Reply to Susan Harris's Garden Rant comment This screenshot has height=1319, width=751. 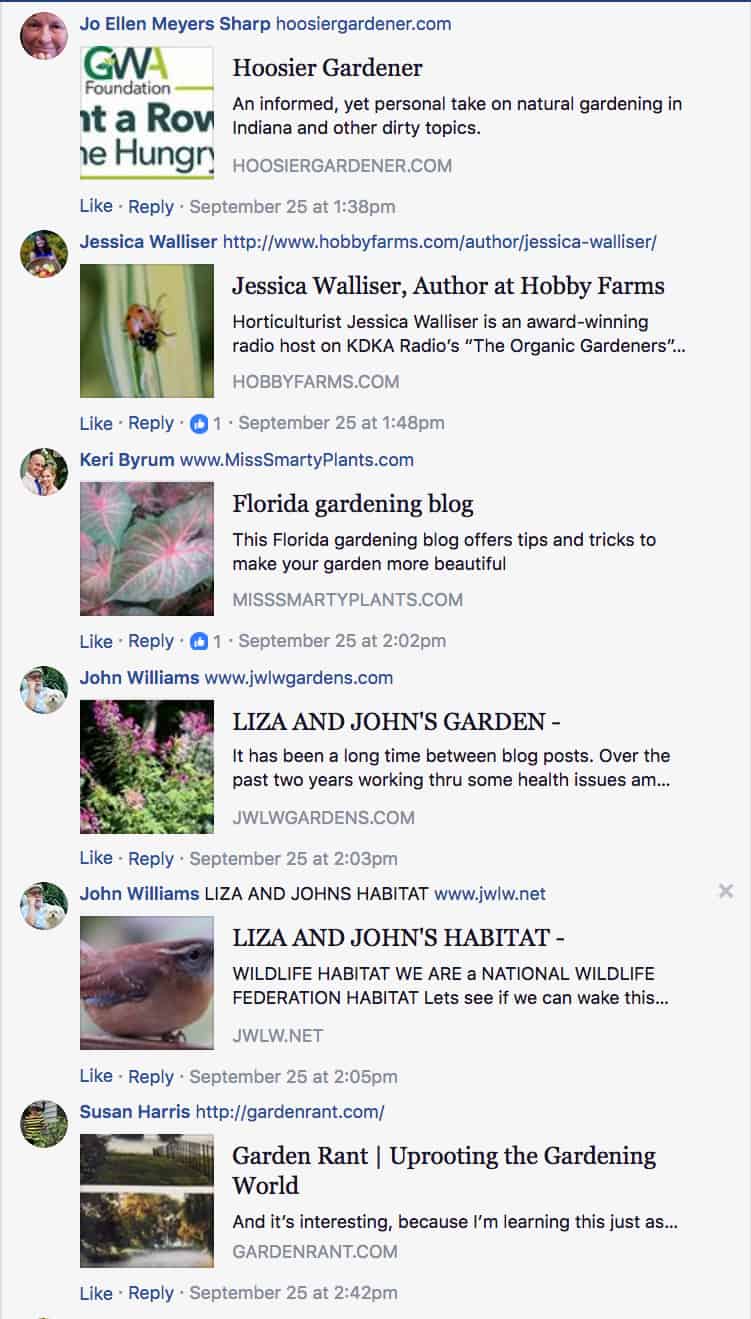point(151,1293)
